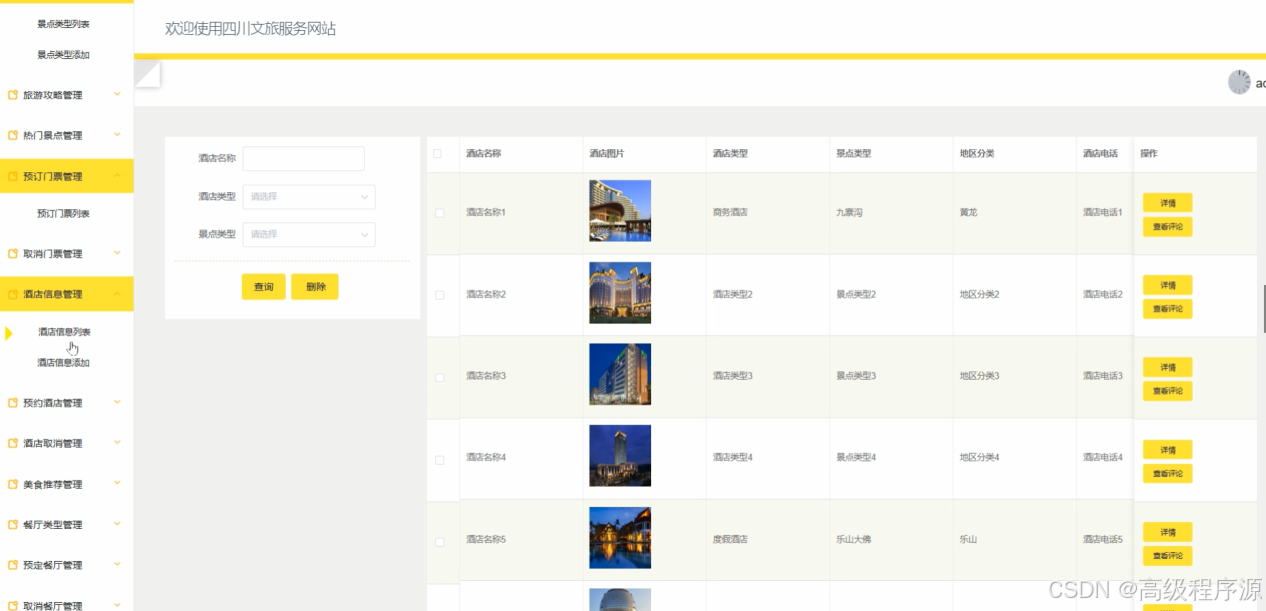Click the icon beside 预定餐厅管理

click(x=13, y=565)
